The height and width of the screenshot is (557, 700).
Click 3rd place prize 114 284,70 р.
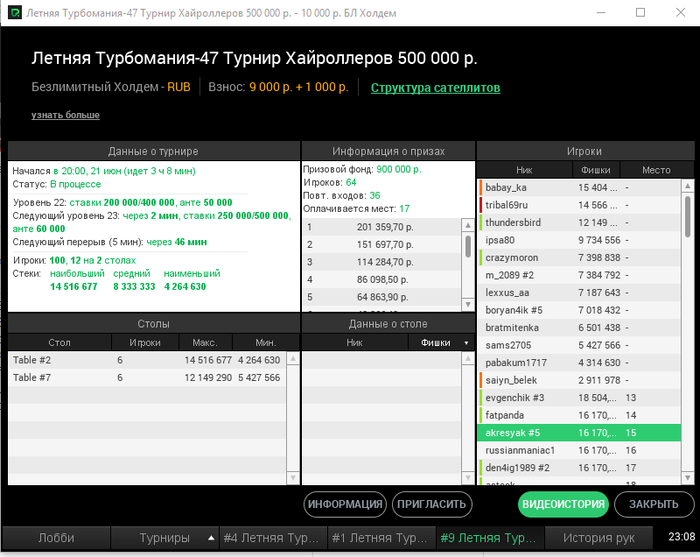(x=382, y=262)
